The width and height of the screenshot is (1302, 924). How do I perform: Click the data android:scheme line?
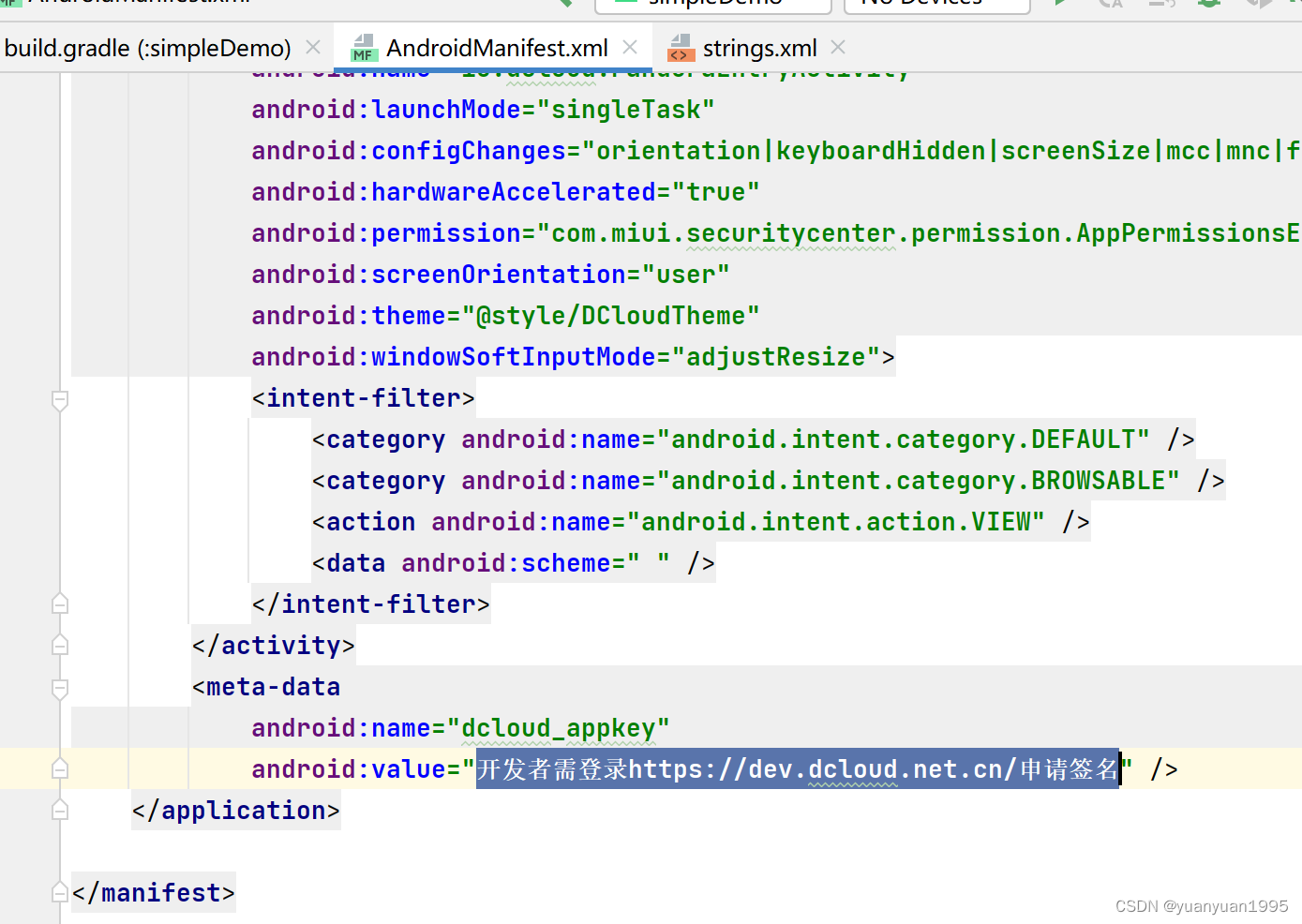tap(514, 563)
